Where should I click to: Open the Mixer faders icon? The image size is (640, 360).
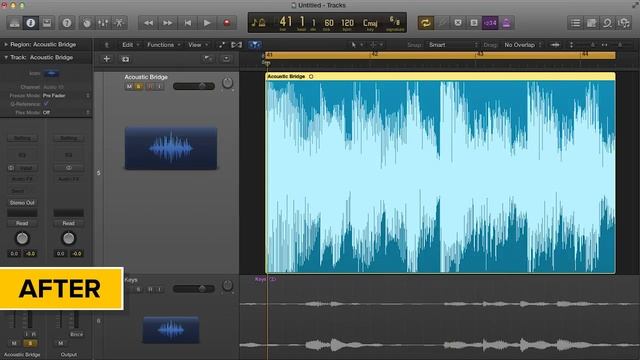(103, 23)
